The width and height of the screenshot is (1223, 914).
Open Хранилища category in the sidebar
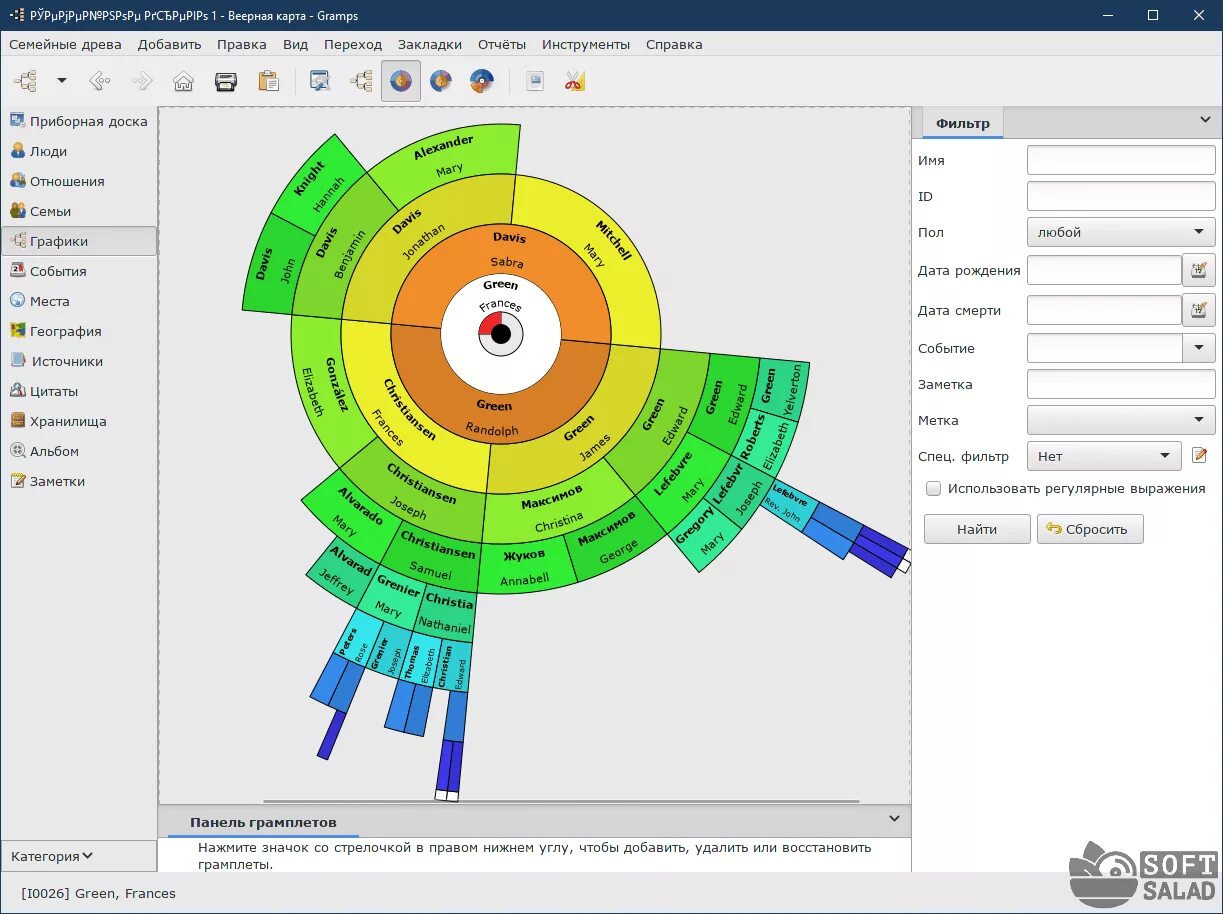coord(79,421)
